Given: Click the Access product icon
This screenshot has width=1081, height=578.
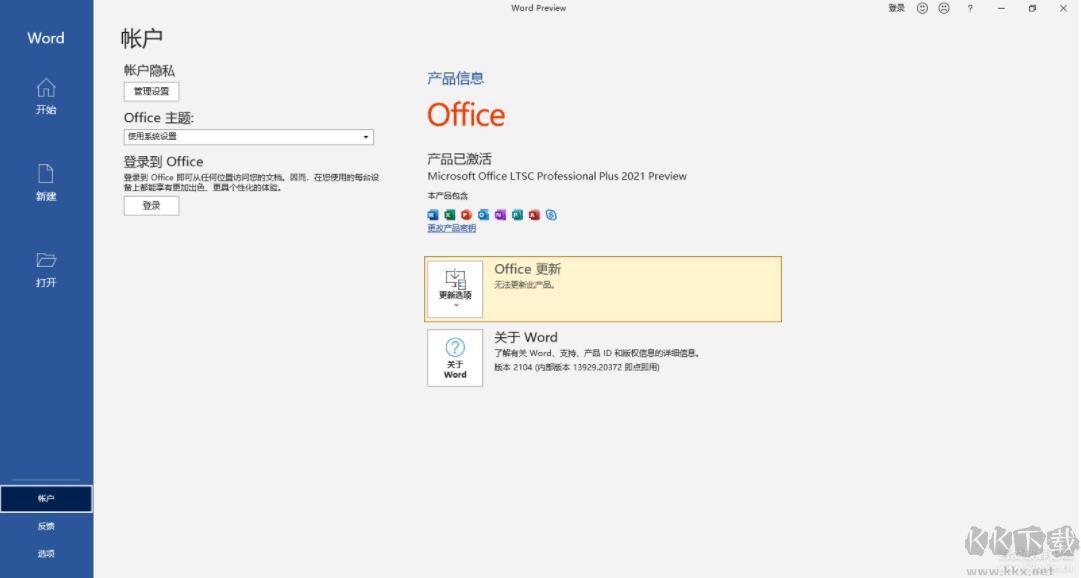Looking at the screenshot, I should click(534, 214).
